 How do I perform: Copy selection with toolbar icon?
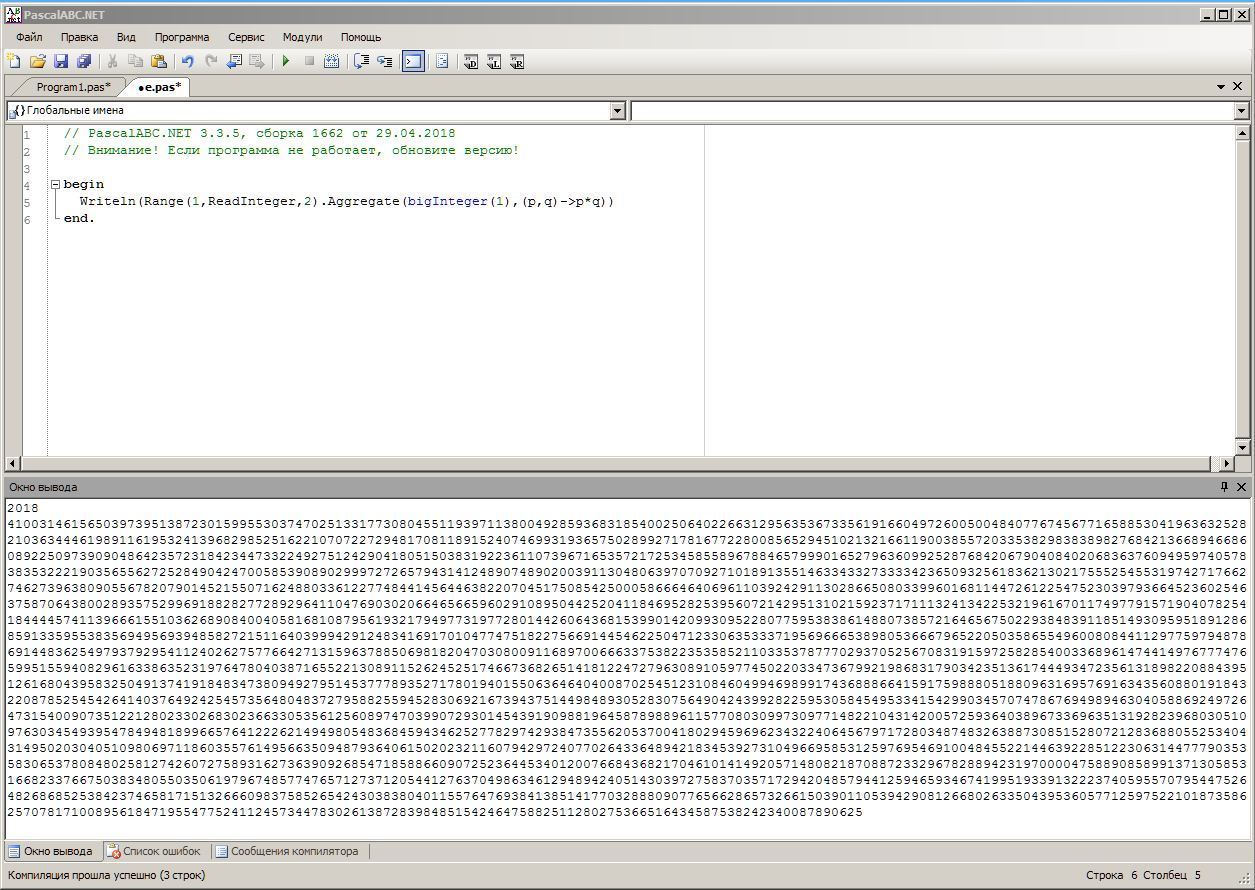[x=136, y=62]
